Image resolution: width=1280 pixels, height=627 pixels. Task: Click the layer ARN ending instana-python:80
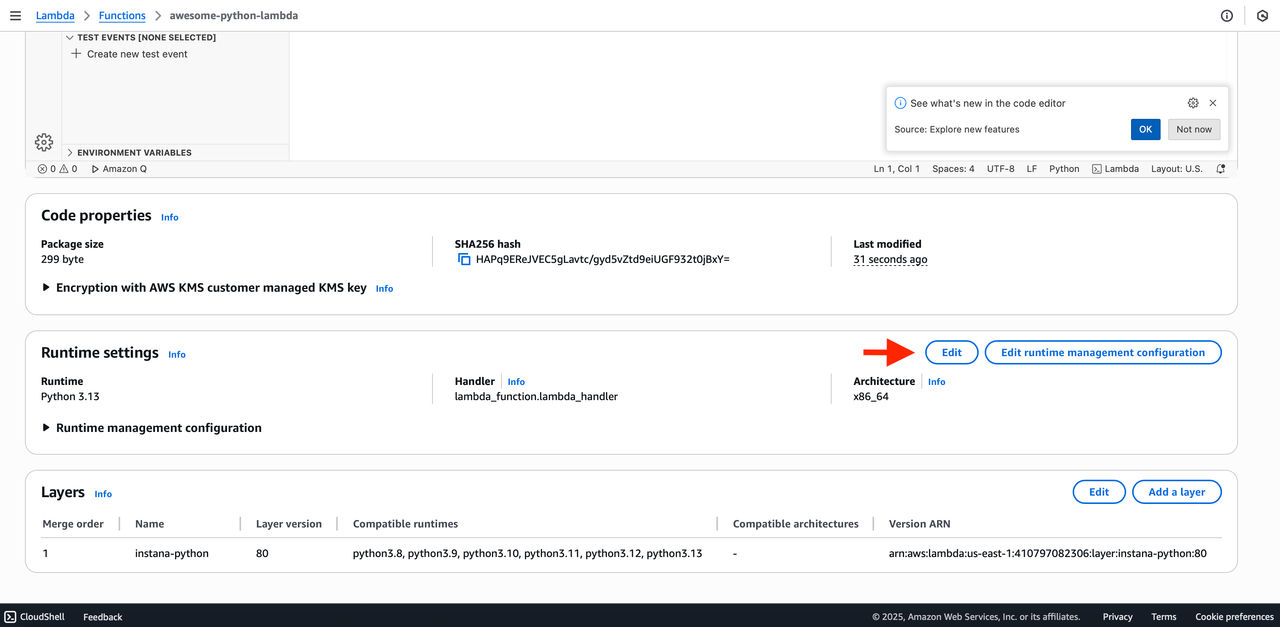click(x=1048, y=553)
